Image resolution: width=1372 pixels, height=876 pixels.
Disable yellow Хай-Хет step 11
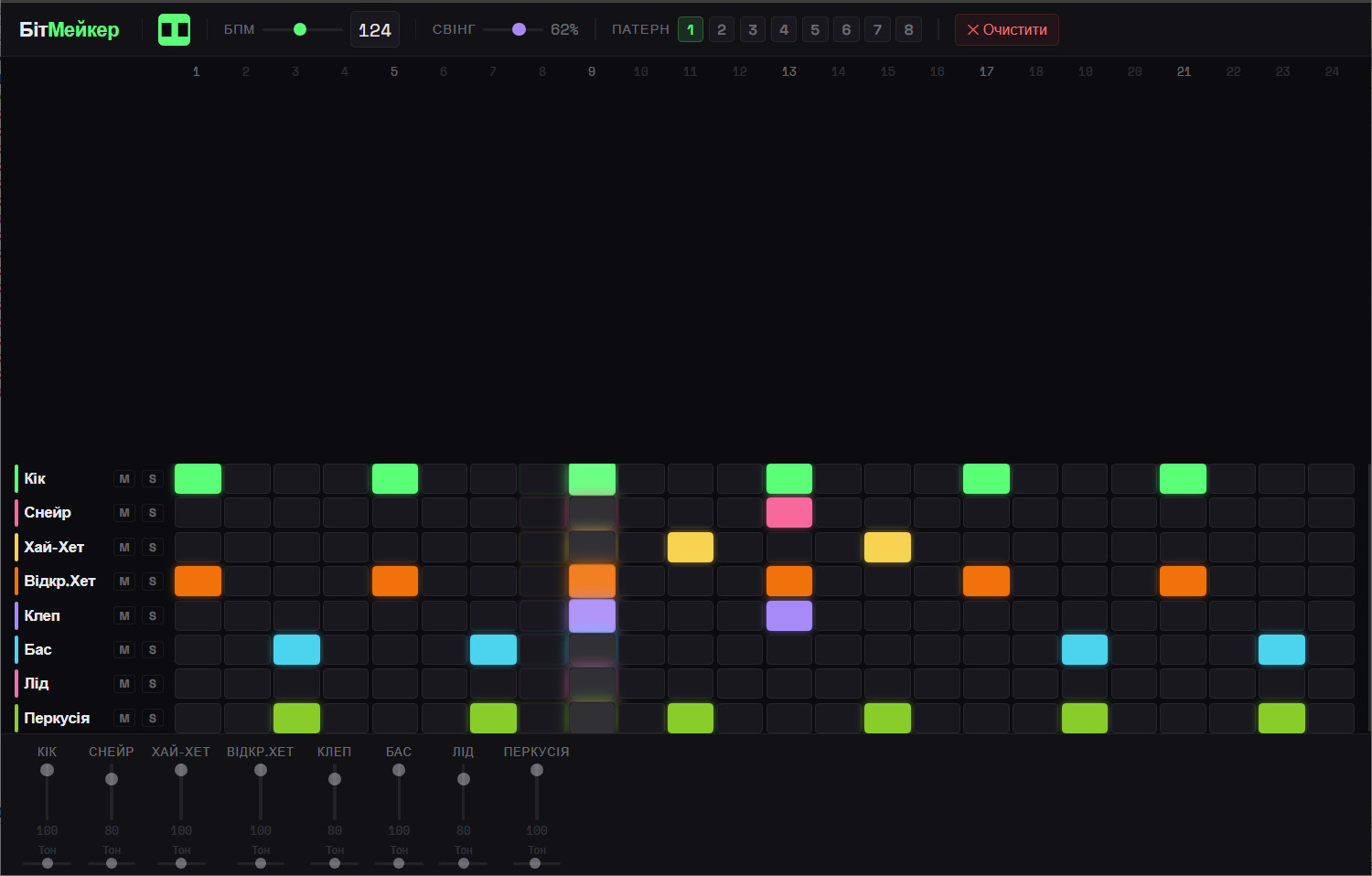691,547
